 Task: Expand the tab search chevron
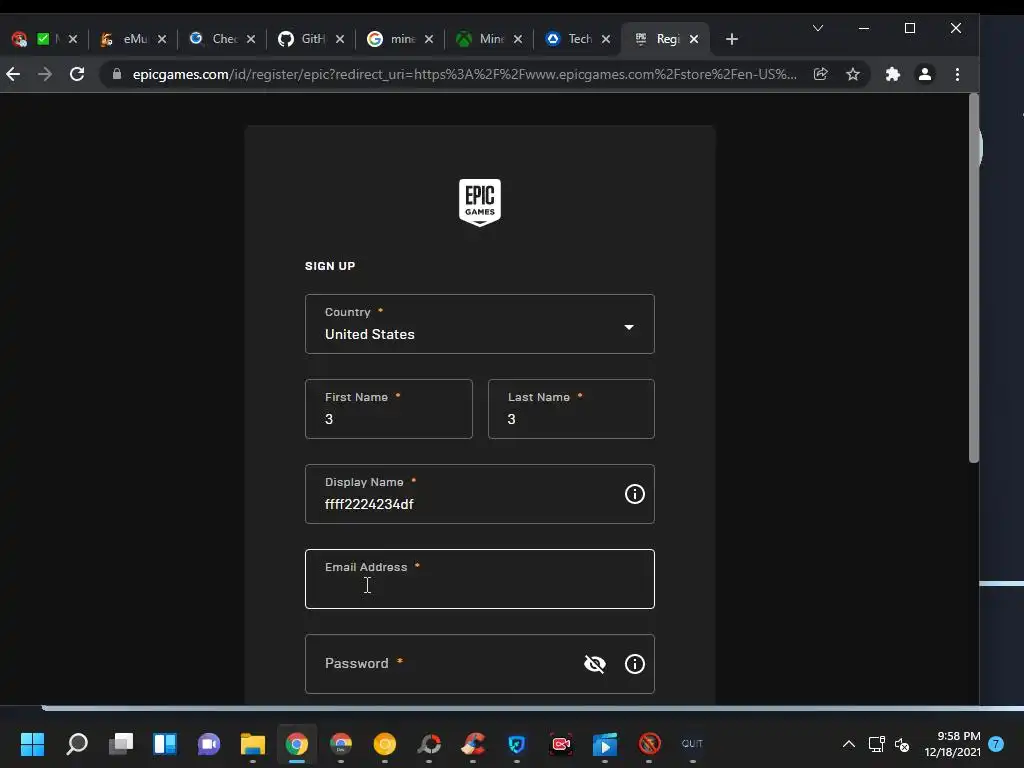click(818, 28)
